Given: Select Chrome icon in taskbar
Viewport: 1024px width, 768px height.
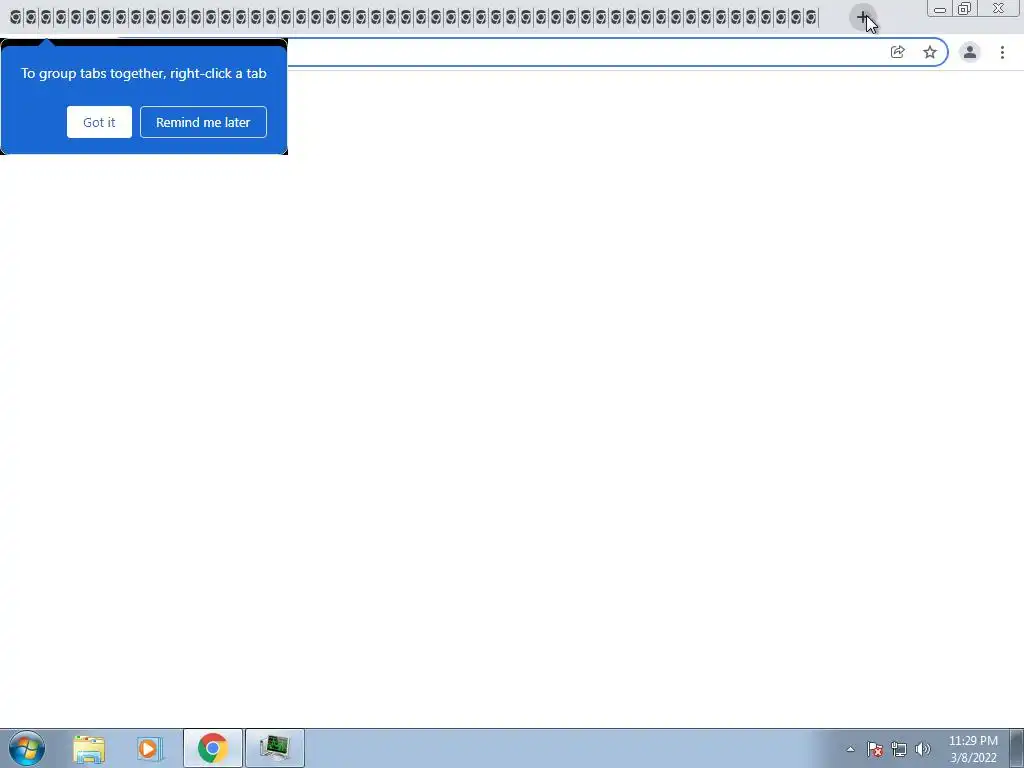Looking at the screenshot, I should (x=212, y=748).
